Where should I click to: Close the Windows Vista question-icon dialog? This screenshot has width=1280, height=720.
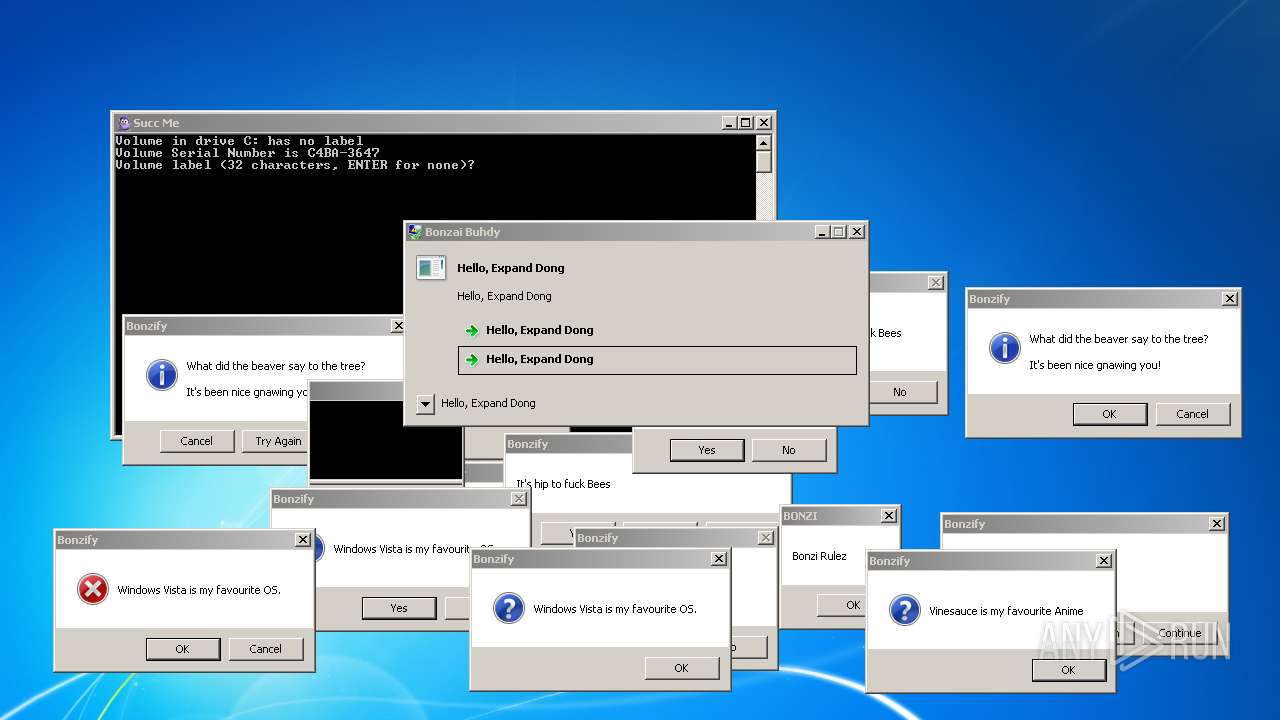(x=719, y=559)
